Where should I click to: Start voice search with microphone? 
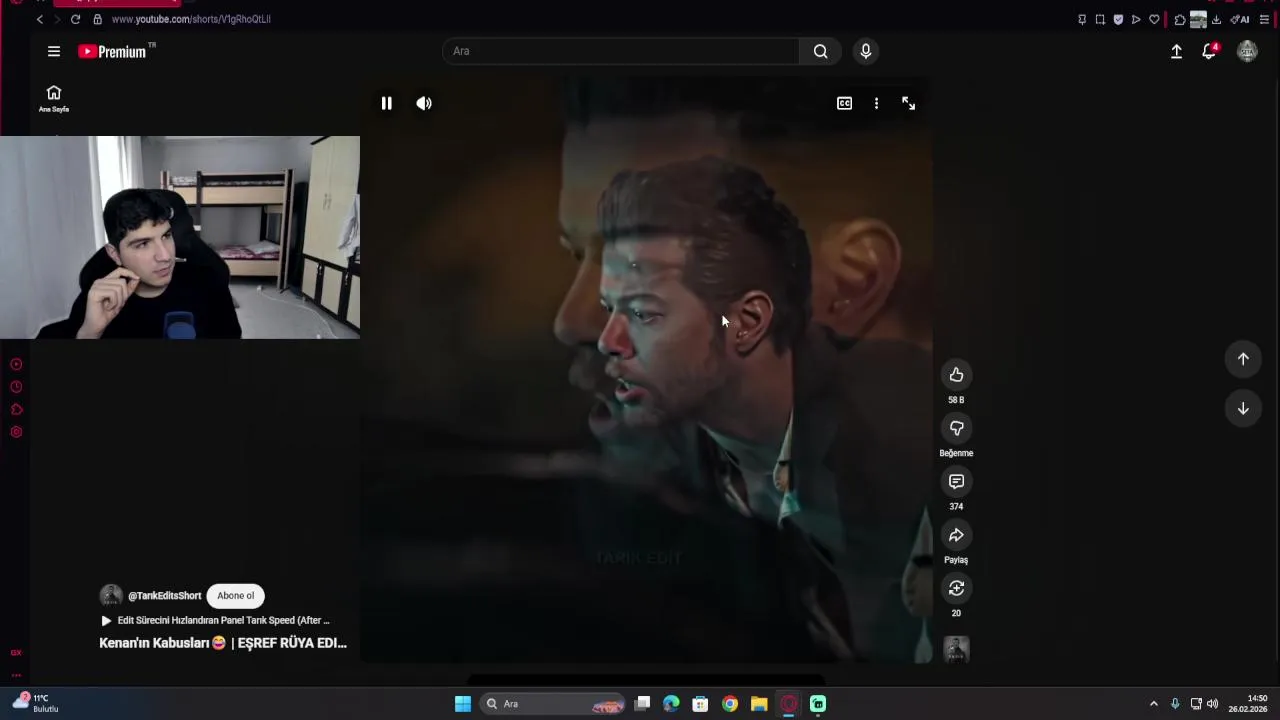(x=866, y=51)
